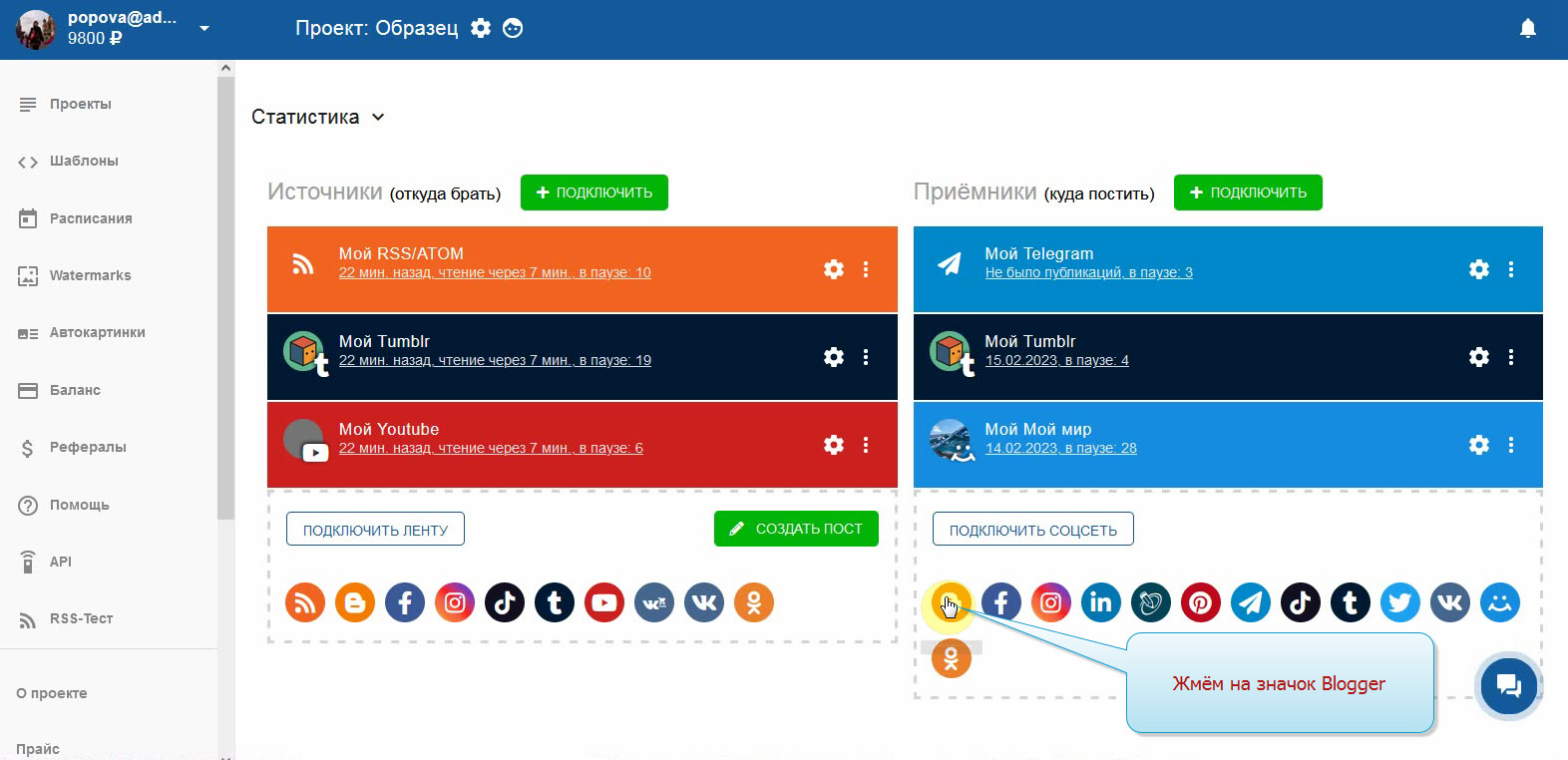Click the RSS feed icon in sources

tap(305, 602)
